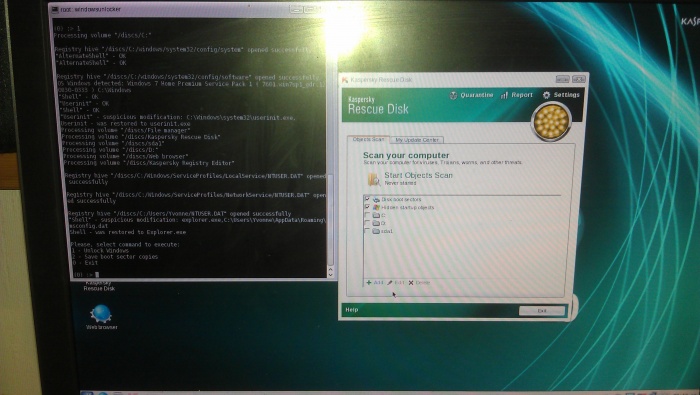Click the Start Objects Scan text link
700x395 pixels.
tap(418, 175)
